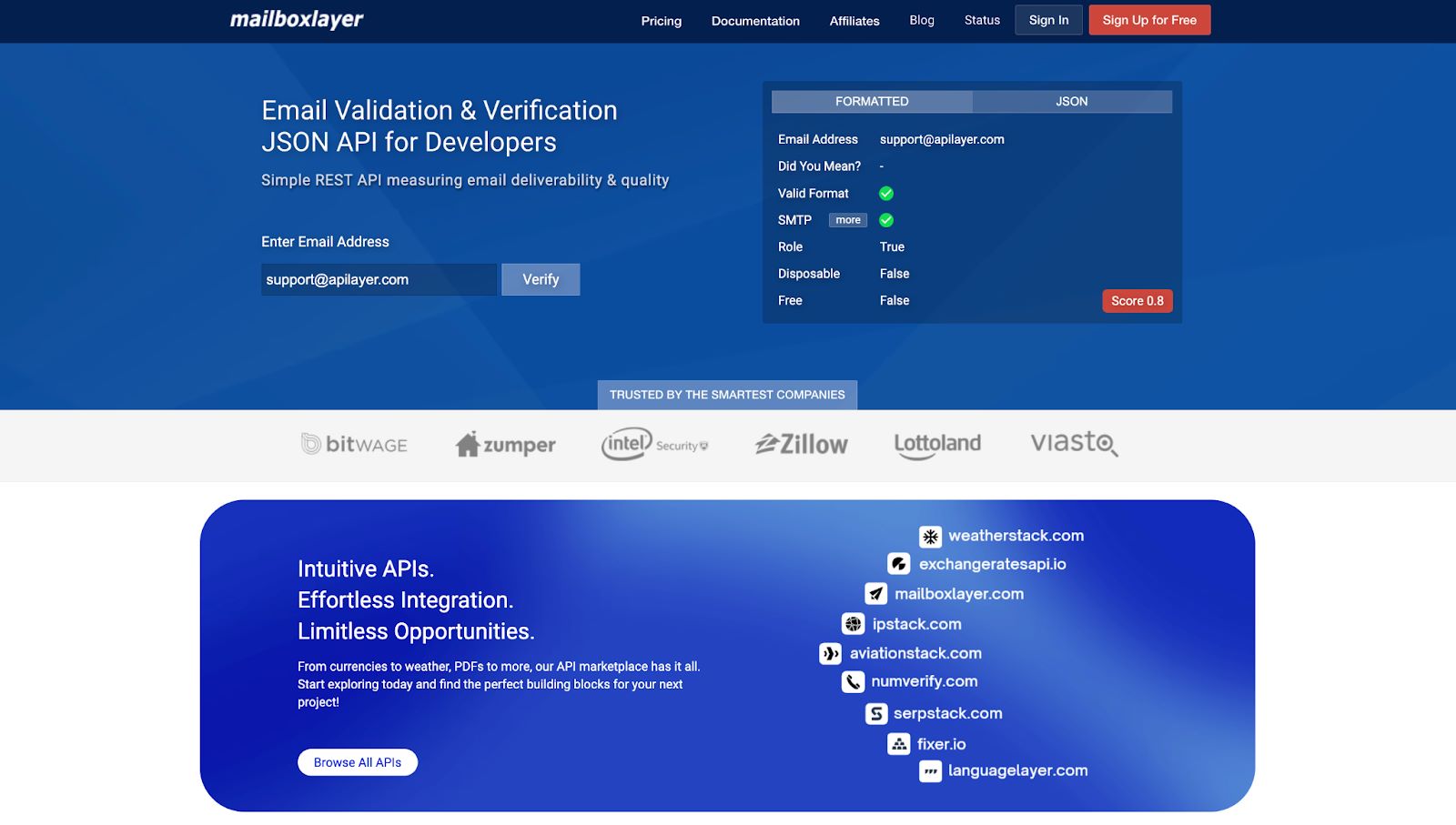Viewport: 1456px width, 825px height.
Task: Click the Bitwage company logo
Action: (x=354, y=444)
